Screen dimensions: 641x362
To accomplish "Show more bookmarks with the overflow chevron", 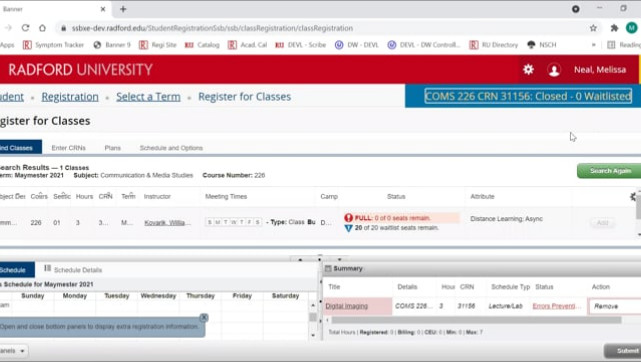I will coord(594,45).
